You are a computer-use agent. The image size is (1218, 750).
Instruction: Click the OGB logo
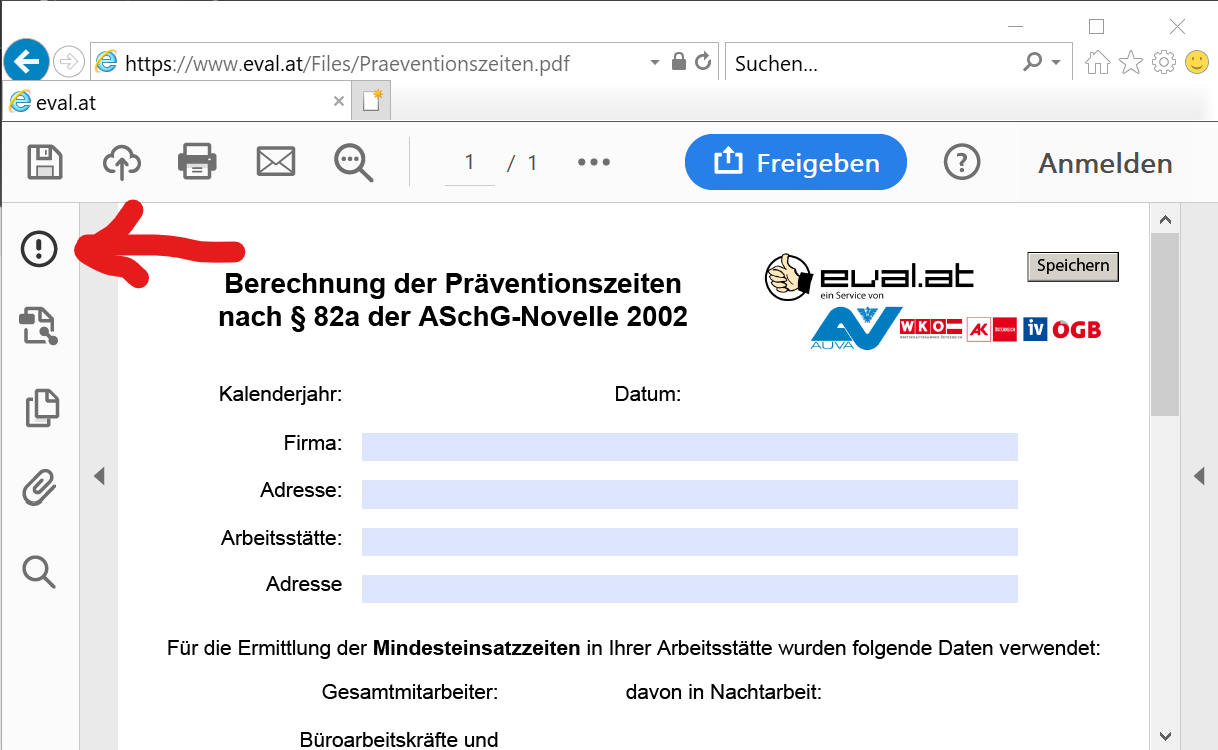[1076, 329]
